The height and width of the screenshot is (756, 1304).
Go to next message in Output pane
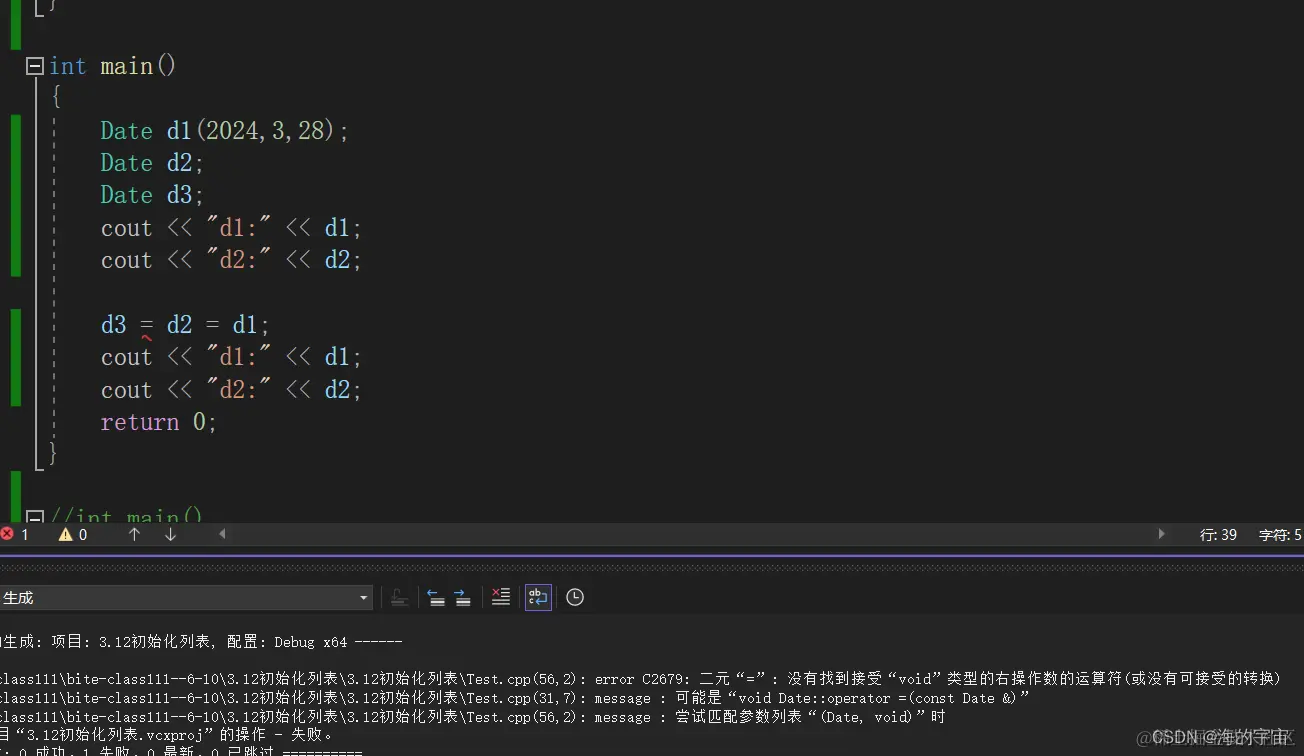coord(462,598)
